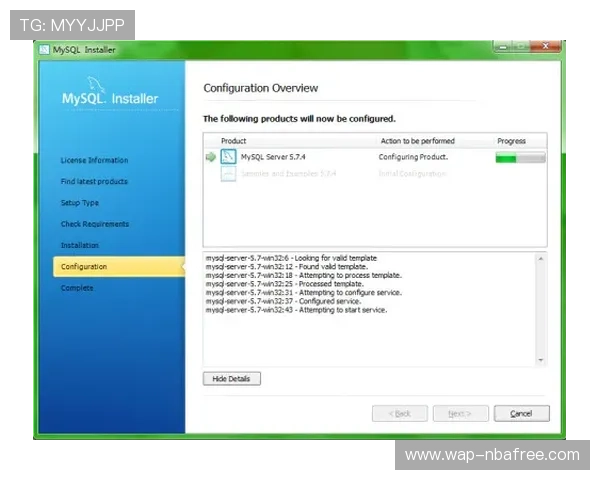600x480 pixels.
Task: Click 'The following products will now be configured.' text
Action: point(299,119)
